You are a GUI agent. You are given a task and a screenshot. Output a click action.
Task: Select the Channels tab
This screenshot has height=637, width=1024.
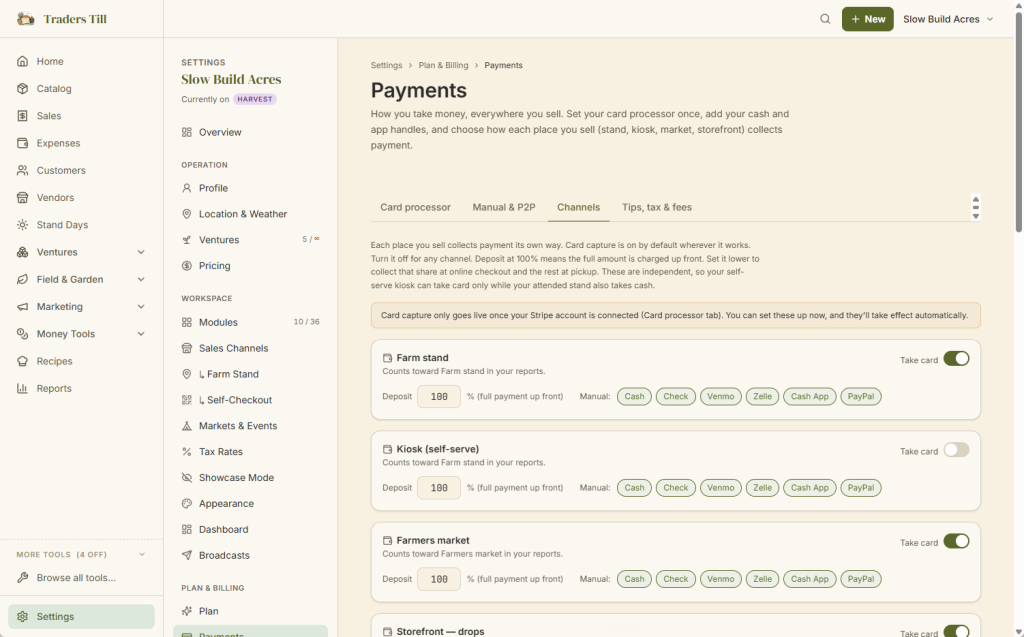point(578,207)
